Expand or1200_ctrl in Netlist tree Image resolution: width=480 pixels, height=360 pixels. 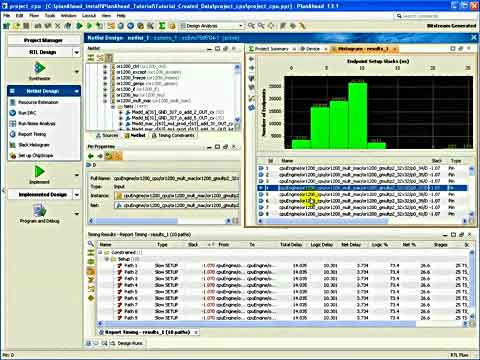coord(105,66)
